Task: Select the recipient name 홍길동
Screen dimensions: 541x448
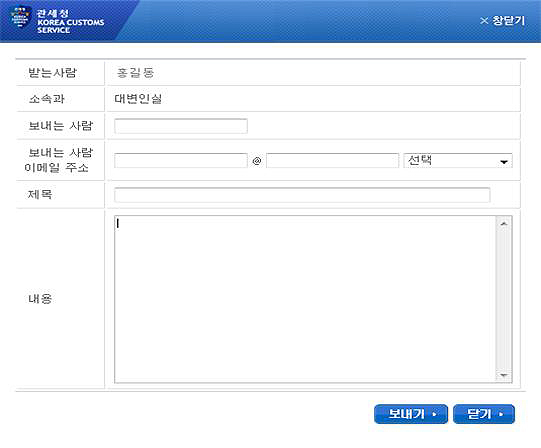Action: (x=135, y=73)
